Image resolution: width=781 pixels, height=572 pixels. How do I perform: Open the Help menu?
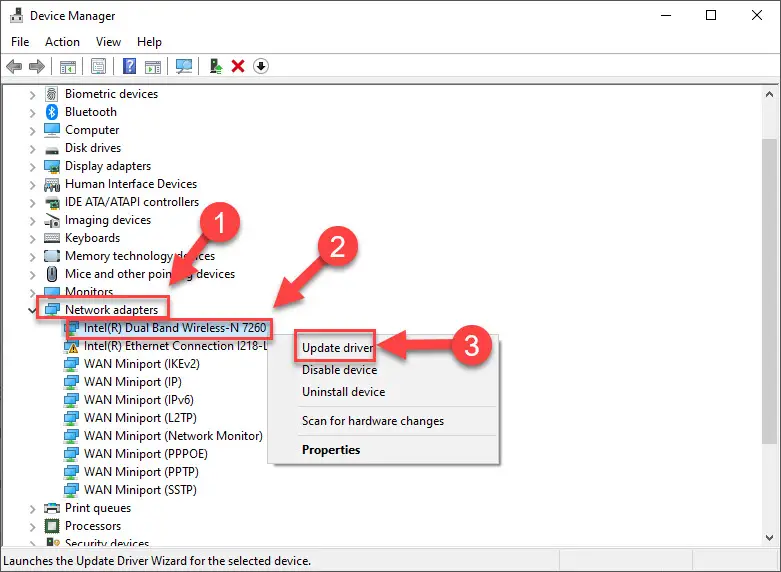click(149, 42)
